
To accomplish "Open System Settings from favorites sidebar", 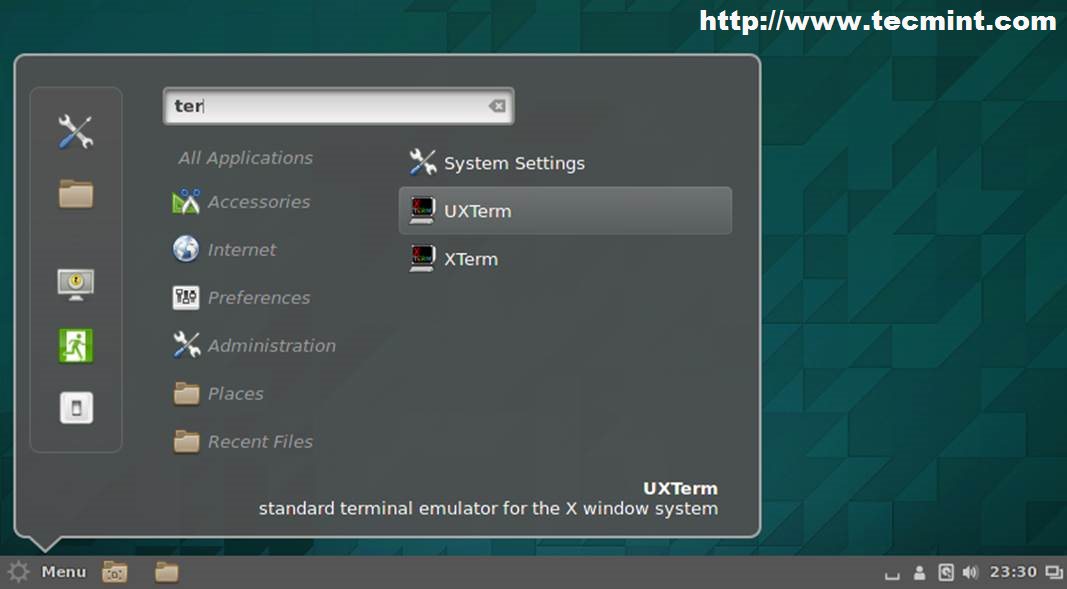I will pos(76,131).
